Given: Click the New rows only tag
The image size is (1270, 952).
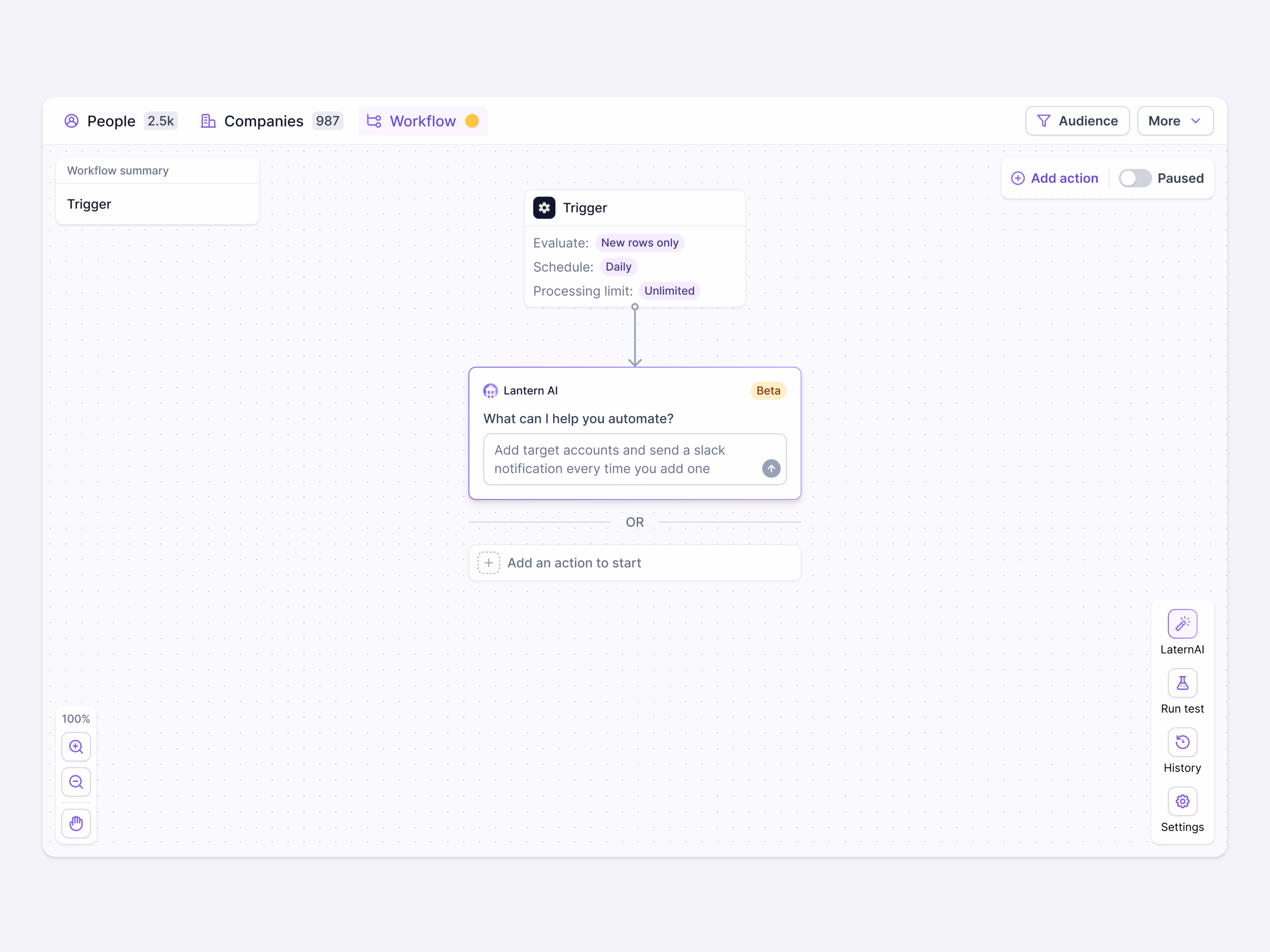Looking at the screenshot, I should tap(640, 243).
